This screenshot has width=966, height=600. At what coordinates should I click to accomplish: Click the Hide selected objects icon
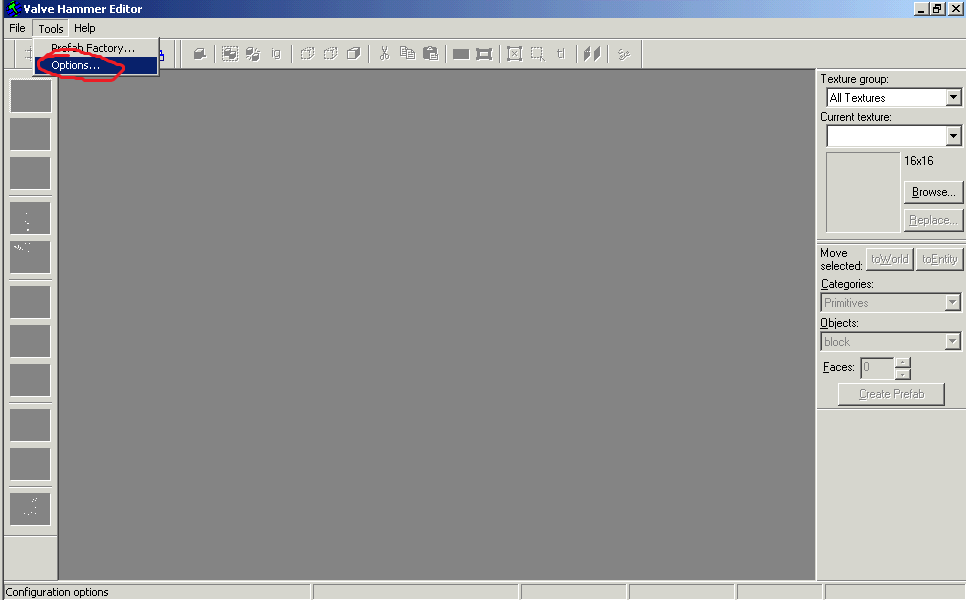[307, 54]
